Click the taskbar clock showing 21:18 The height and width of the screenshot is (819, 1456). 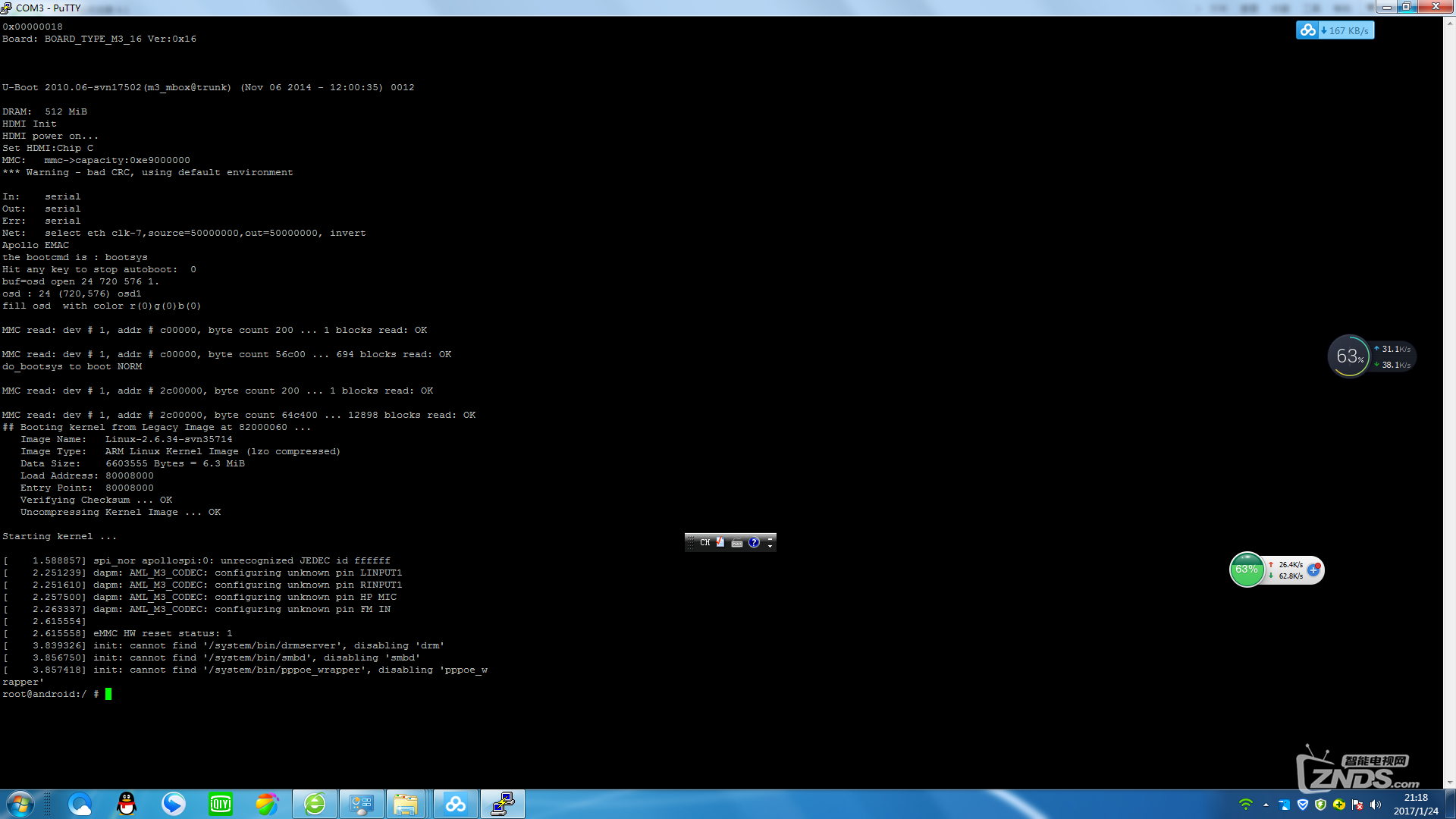tap(1415, 804)
